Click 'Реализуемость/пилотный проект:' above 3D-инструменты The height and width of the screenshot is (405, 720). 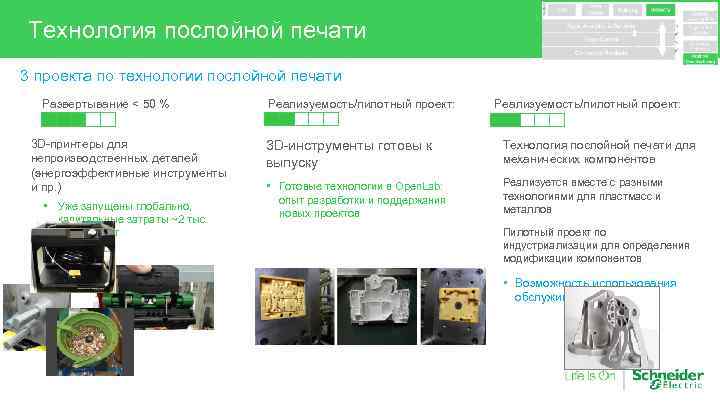point(361,104)
